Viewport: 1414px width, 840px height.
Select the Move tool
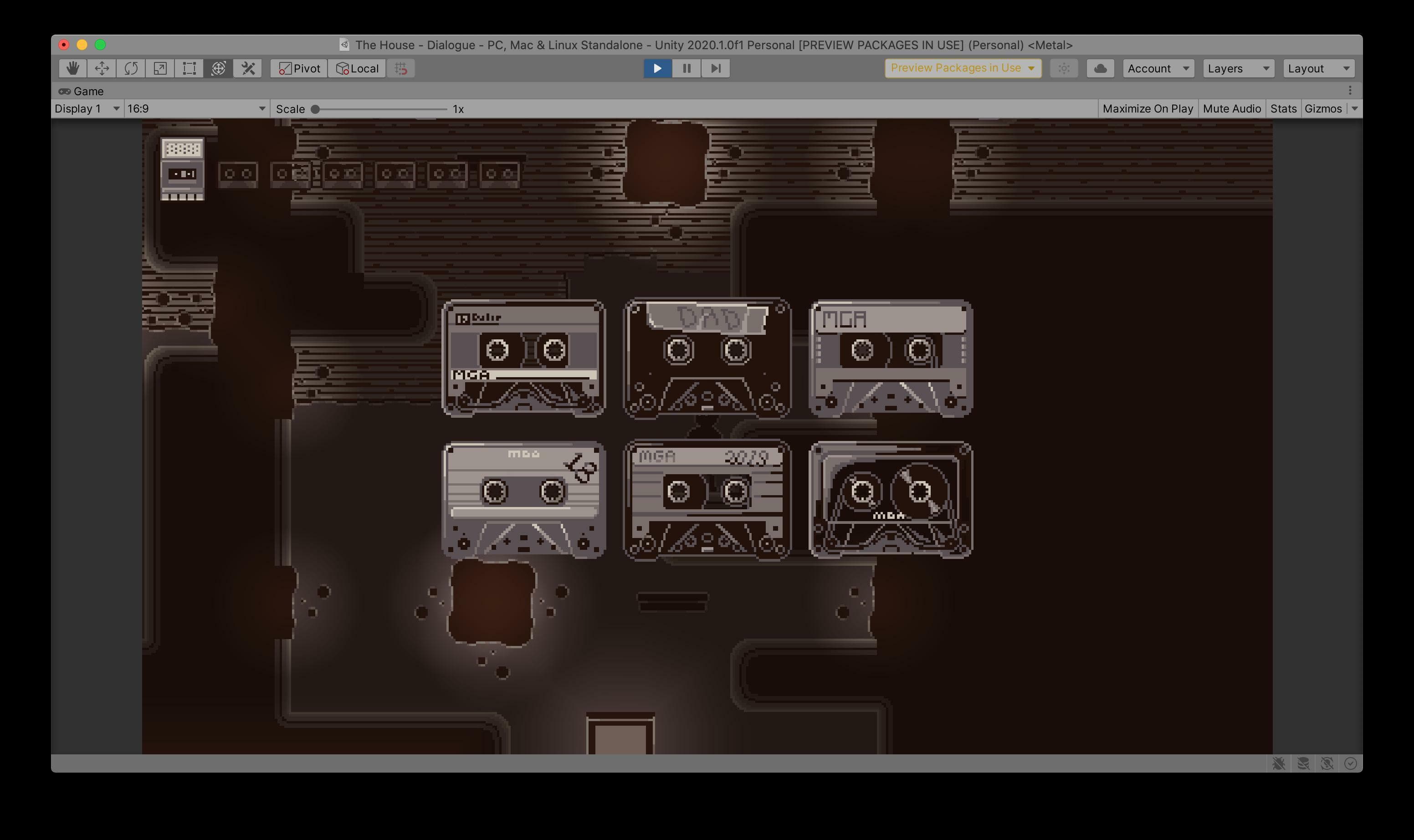click(x=102, y=68)
